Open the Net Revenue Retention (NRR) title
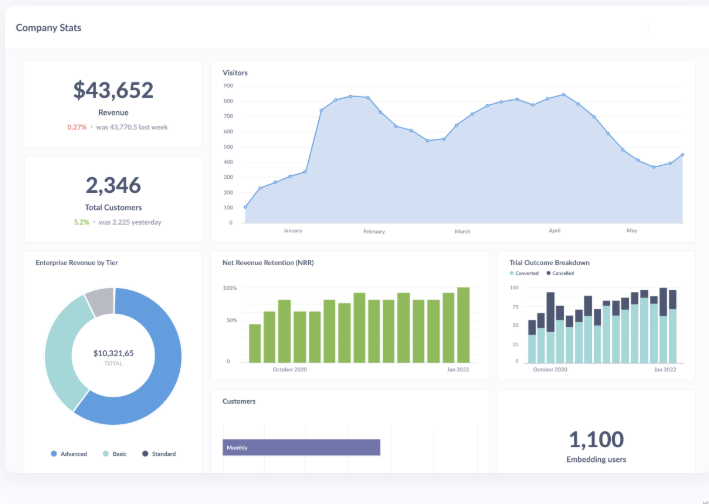The height and width of the screenshot is (504, 709). (267, 263)
